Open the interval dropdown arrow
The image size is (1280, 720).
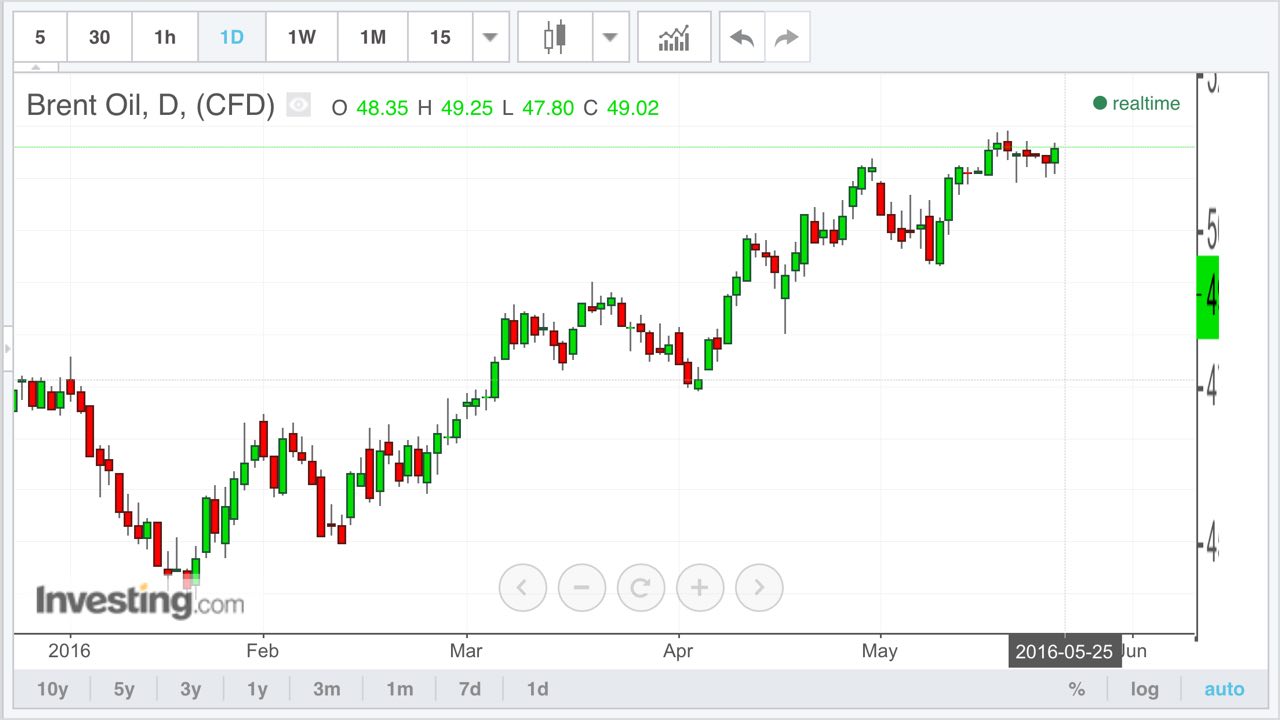tap(490, 37)
